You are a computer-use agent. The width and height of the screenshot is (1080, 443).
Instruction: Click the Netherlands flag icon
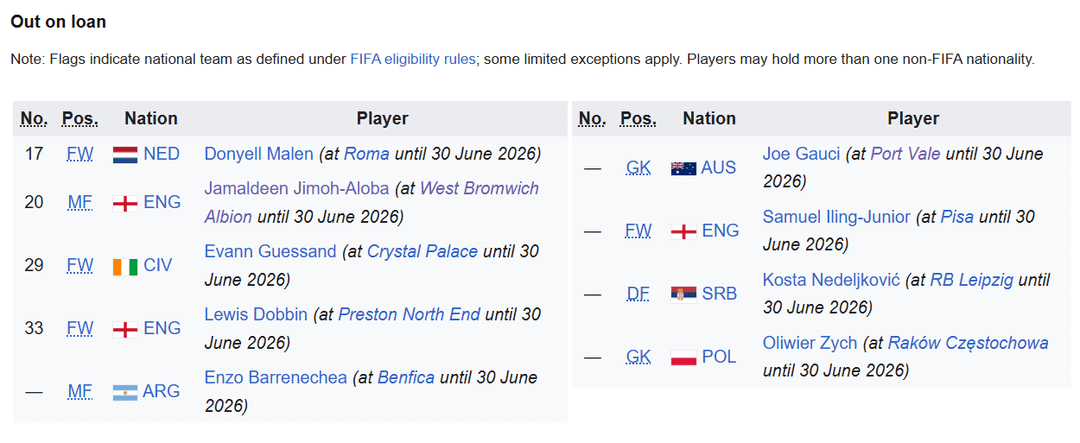pyautogui.click(x=125, y=154)
